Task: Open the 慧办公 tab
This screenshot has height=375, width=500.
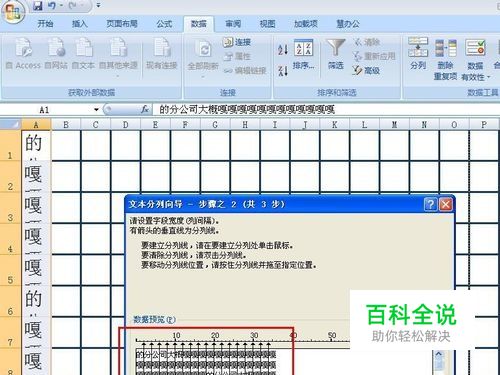Action: point(348,24)
